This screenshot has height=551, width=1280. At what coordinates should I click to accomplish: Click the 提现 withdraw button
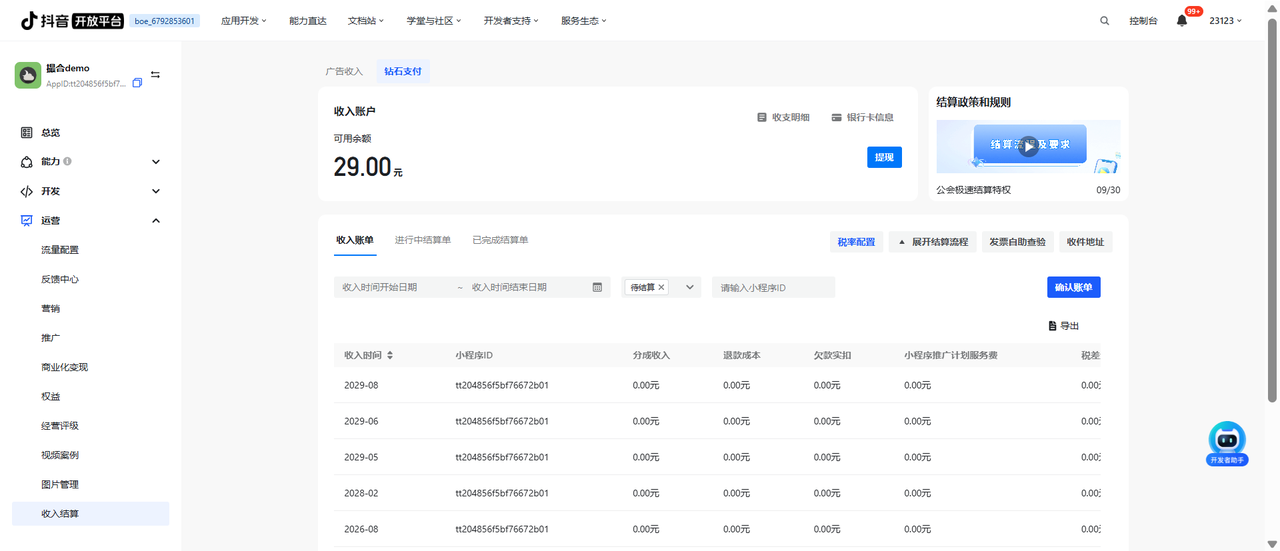pyautogui.click(x=884, y=157)
